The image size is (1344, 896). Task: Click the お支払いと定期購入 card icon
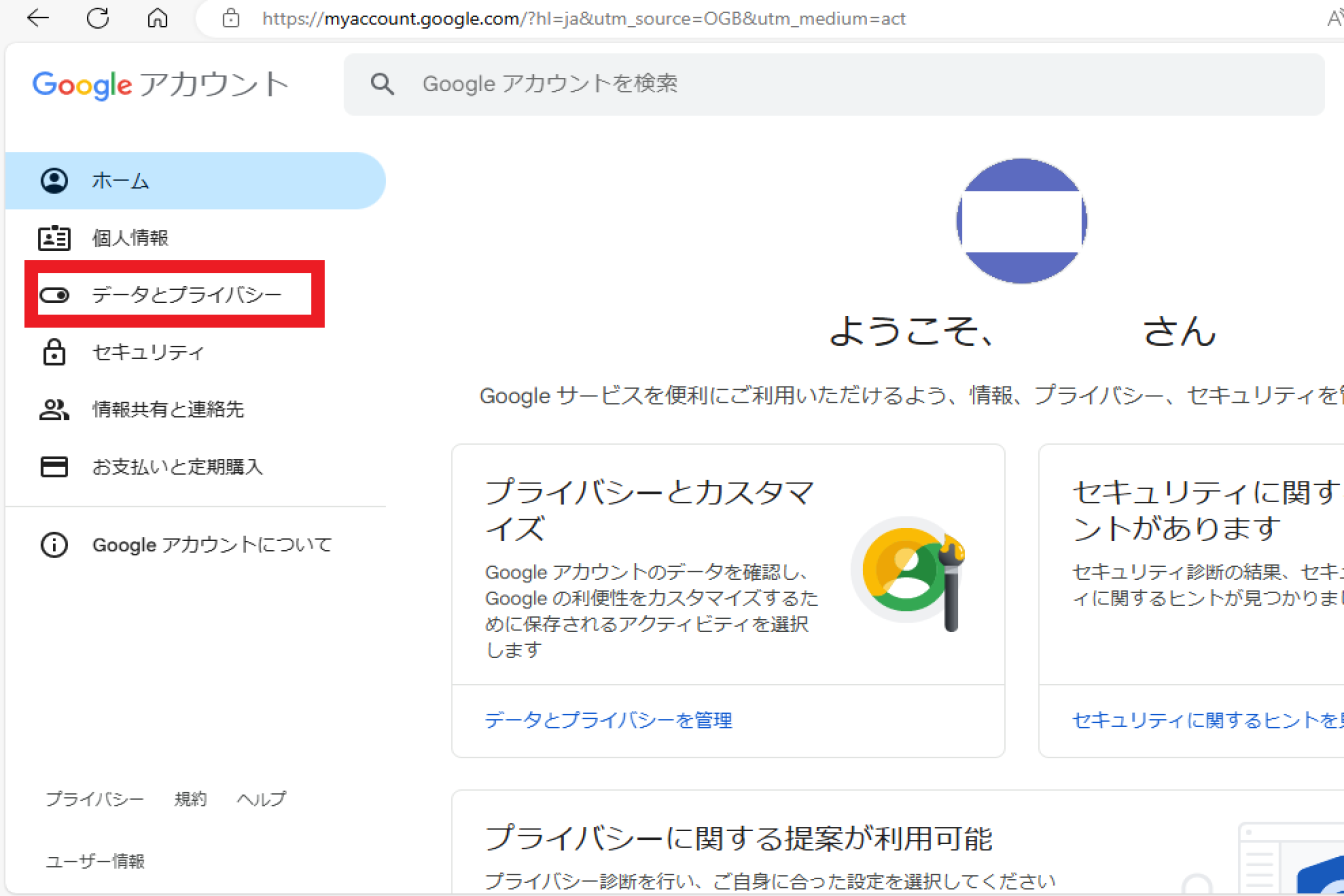[54, 467]
